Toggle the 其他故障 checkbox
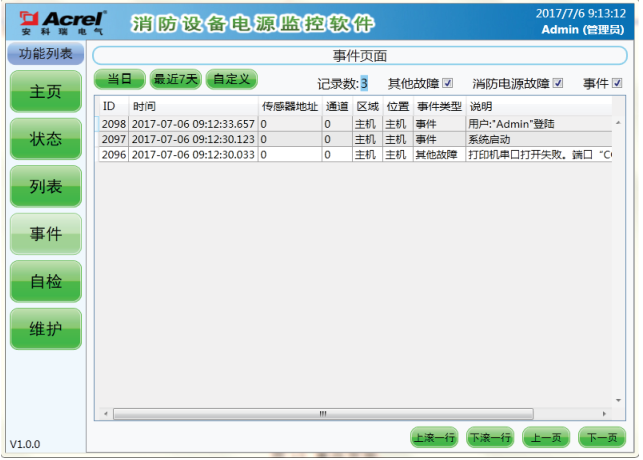Image resolution: width=643 pixels, height=460 pixels. click(x=448, y=83)
